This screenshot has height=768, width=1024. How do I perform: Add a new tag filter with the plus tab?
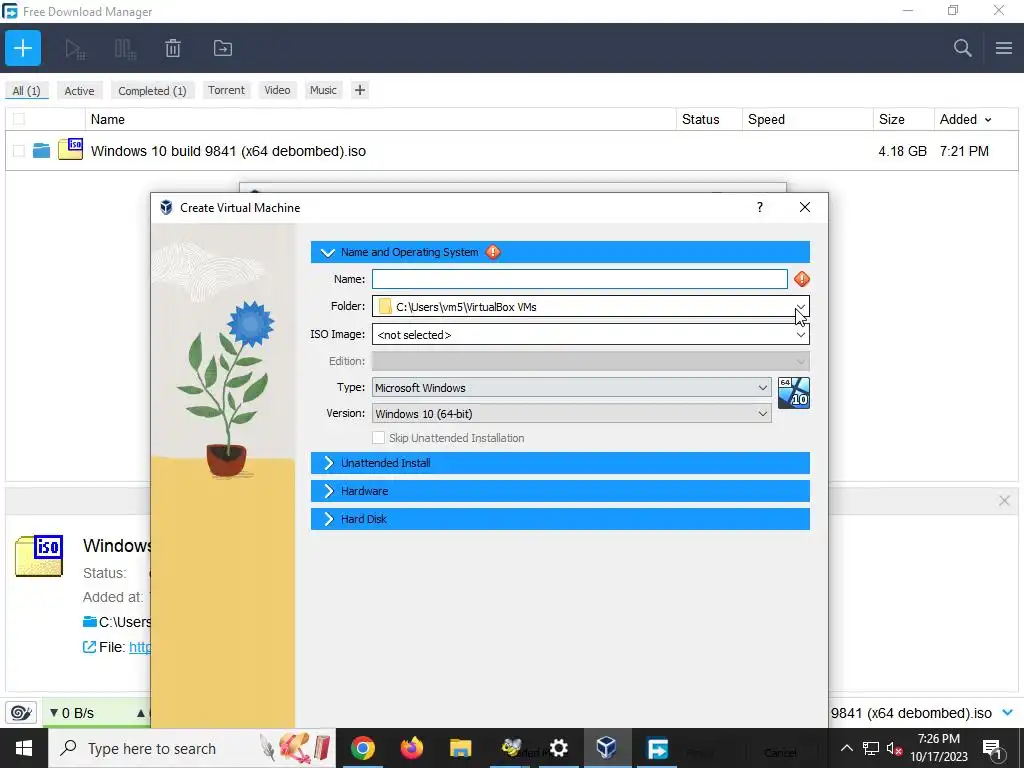[x=360, y=90]
